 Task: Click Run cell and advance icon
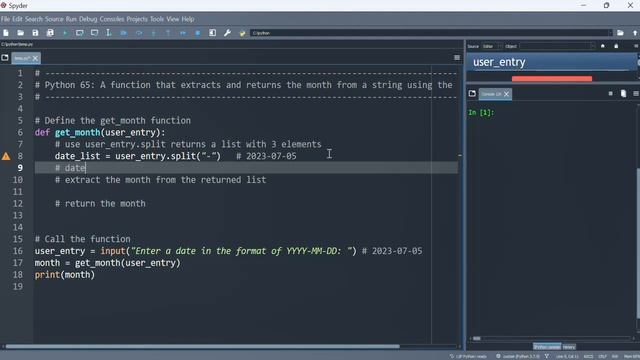[x=94, y=33]
